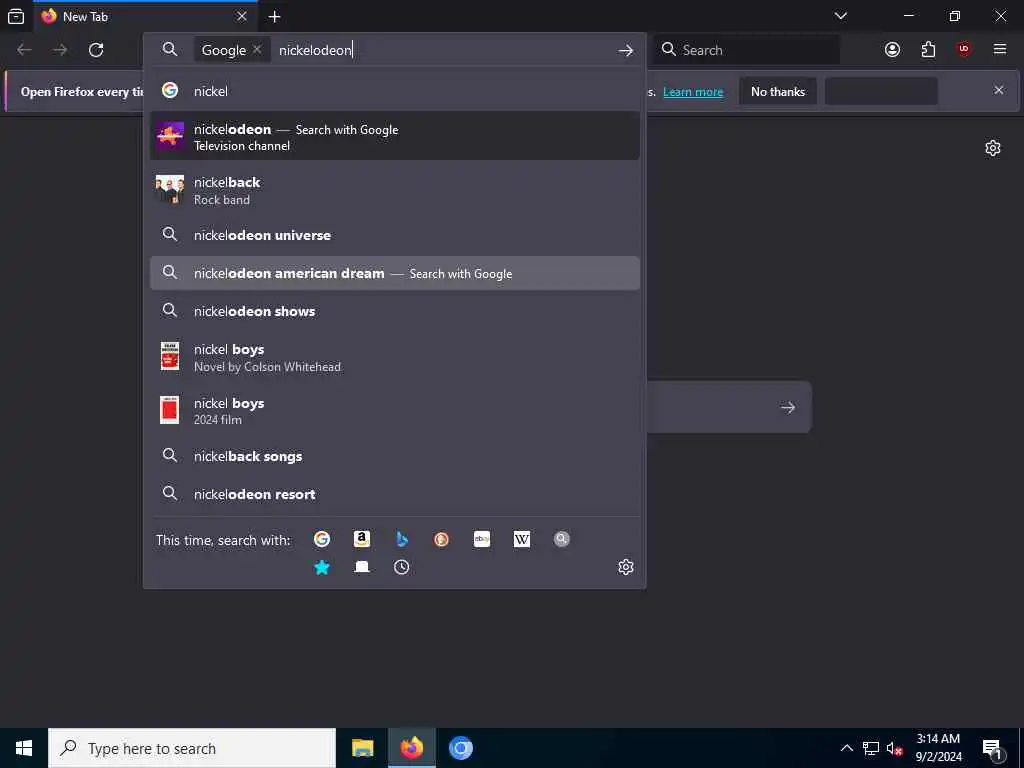The width and height of the screenshot is (1024, 768).
Task: Remove the Google search mode chip
Action: pos(257,50)
